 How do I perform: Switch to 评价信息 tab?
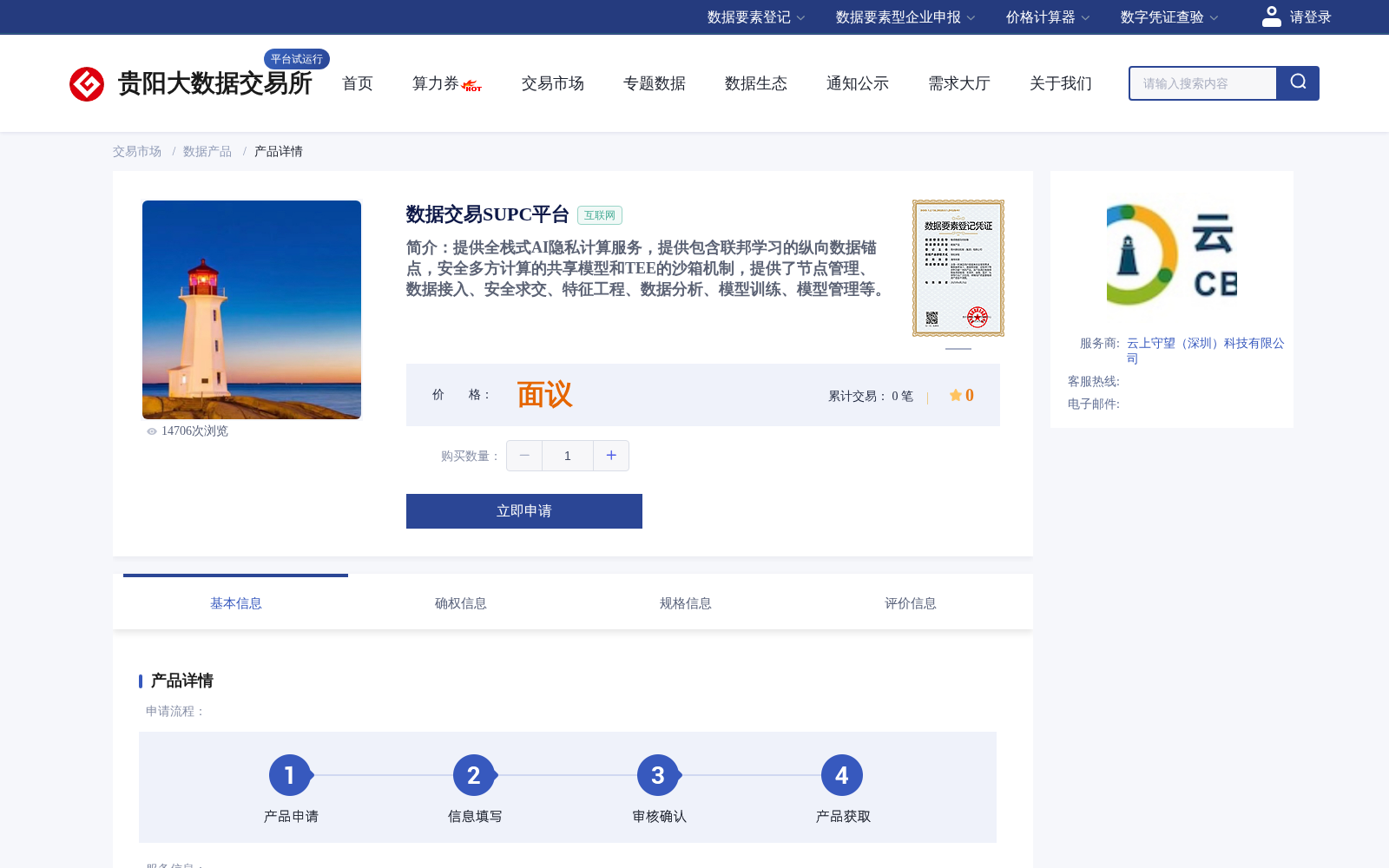[911, 603]
